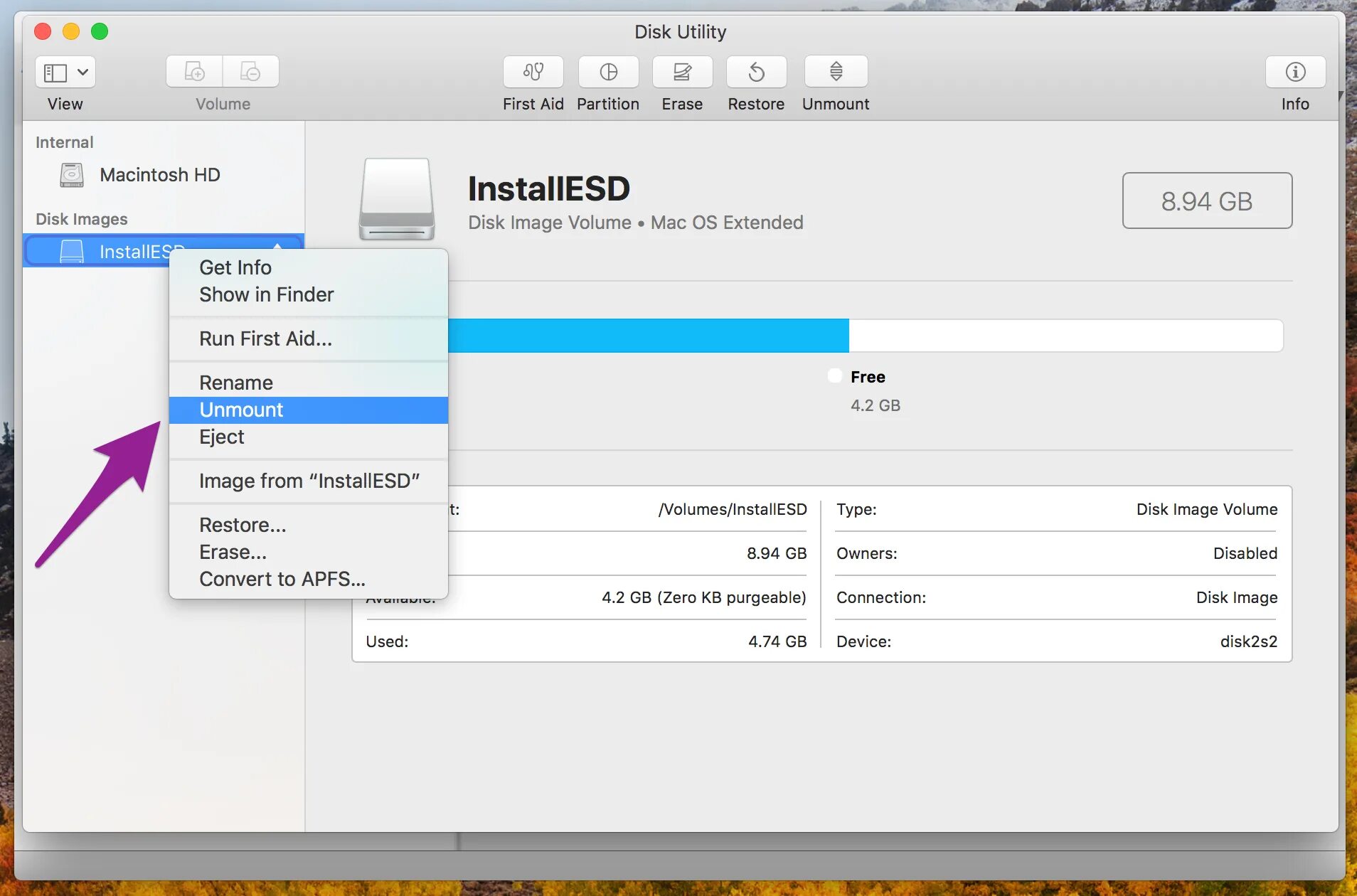1357x896 pixels.
Task: Click the 4.2 GB (Zero KB purgeable) value
Action: pyautogui.click(x=704, y=597)
